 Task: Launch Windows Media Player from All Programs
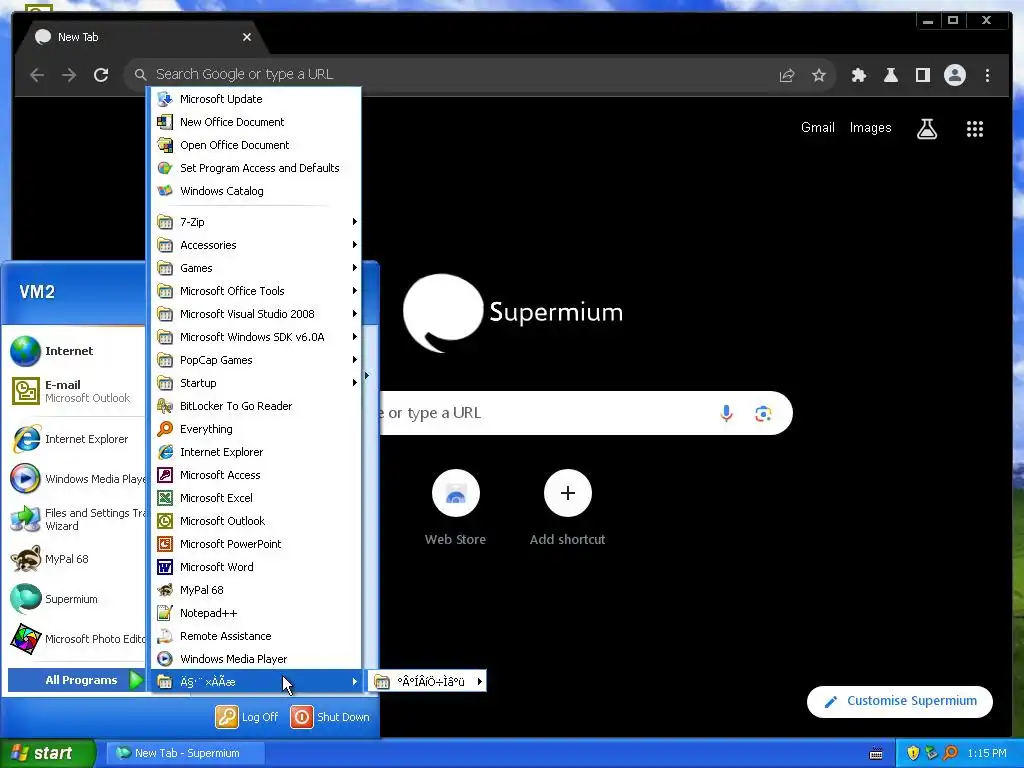click(256, 659)
